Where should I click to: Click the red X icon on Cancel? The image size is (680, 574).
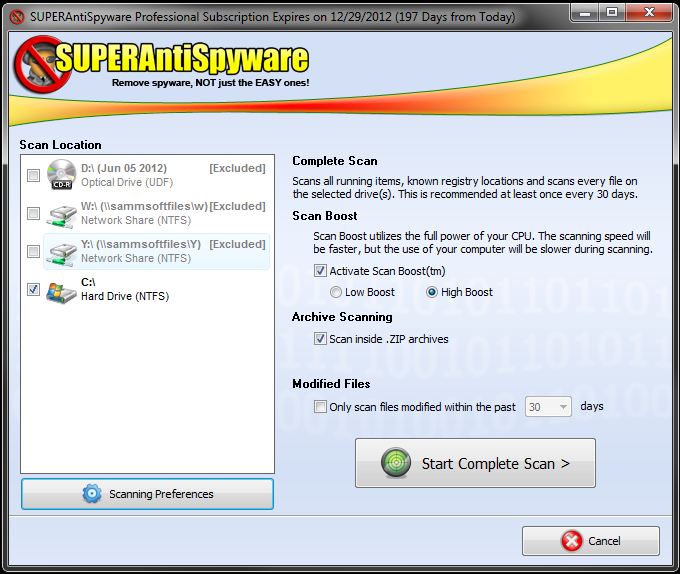[572, 541]
